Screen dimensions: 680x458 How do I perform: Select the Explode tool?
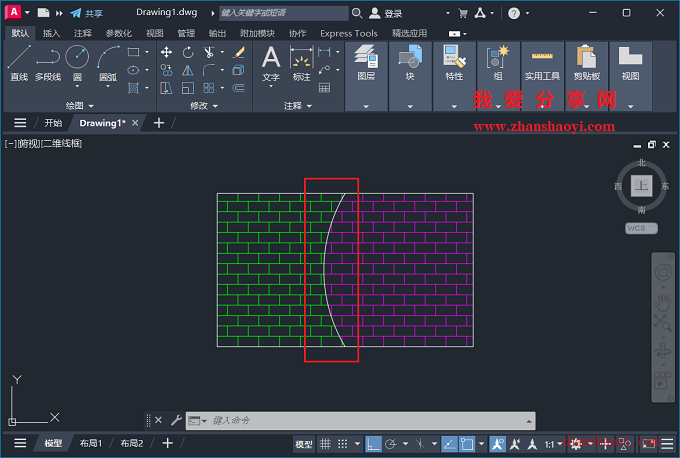point(239,70)
